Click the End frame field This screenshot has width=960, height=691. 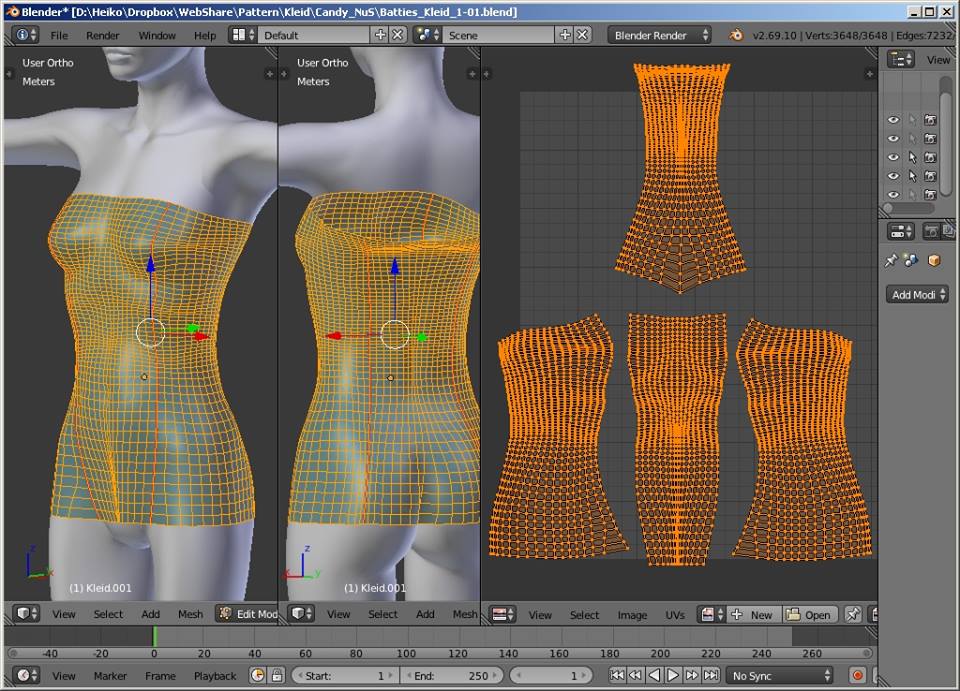pyautogui.click(x=451, y=676)
